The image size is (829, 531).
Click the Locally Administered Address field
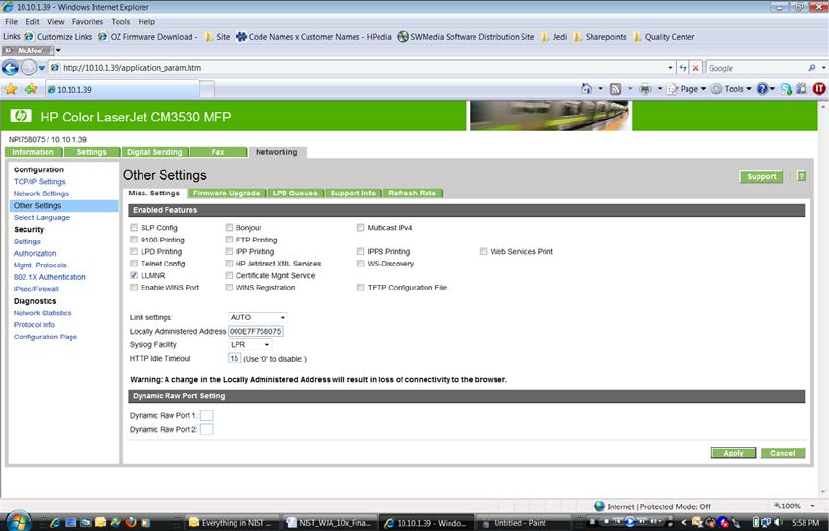pyautogui.click(x=256, y=331)
